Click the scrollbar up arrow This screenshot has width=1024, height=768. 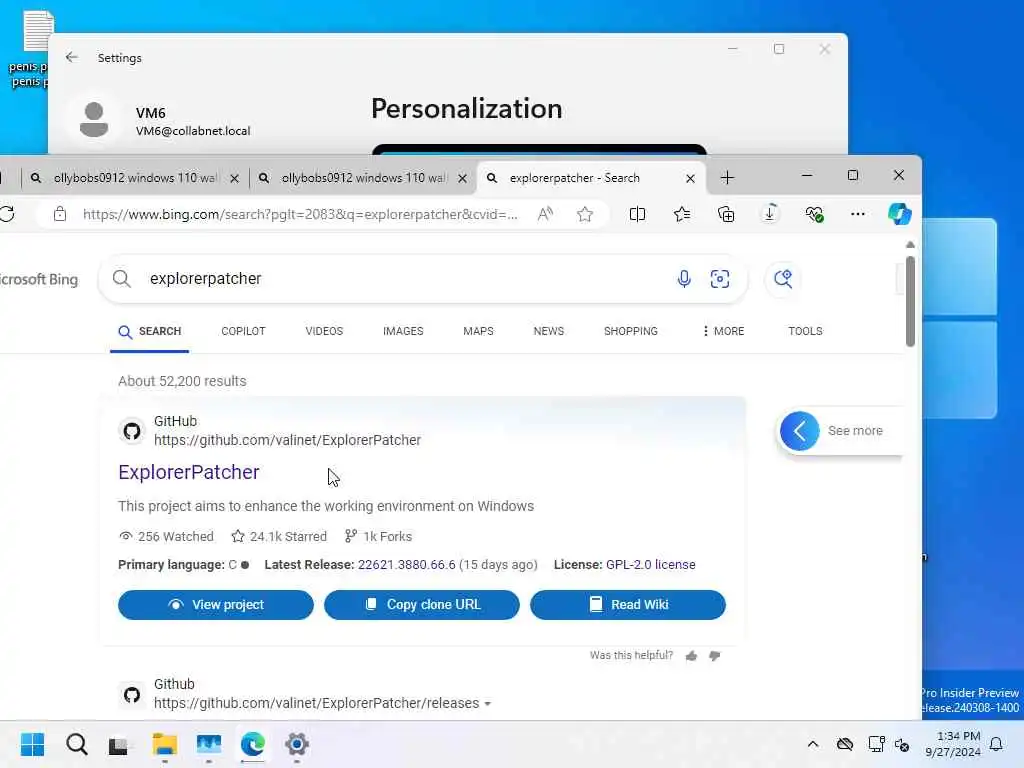(x=910, y=245)
